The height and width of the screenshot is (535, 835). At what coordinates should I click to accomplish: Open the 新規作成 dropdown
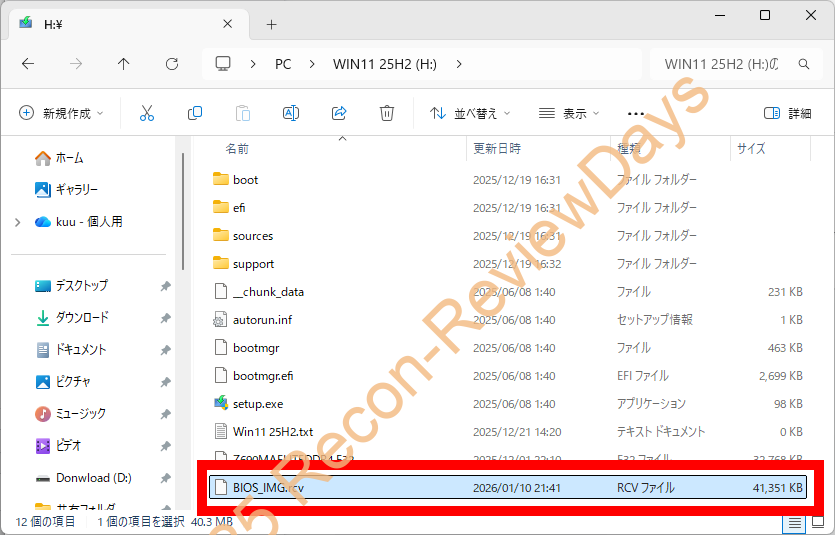[x=61, y=113]
